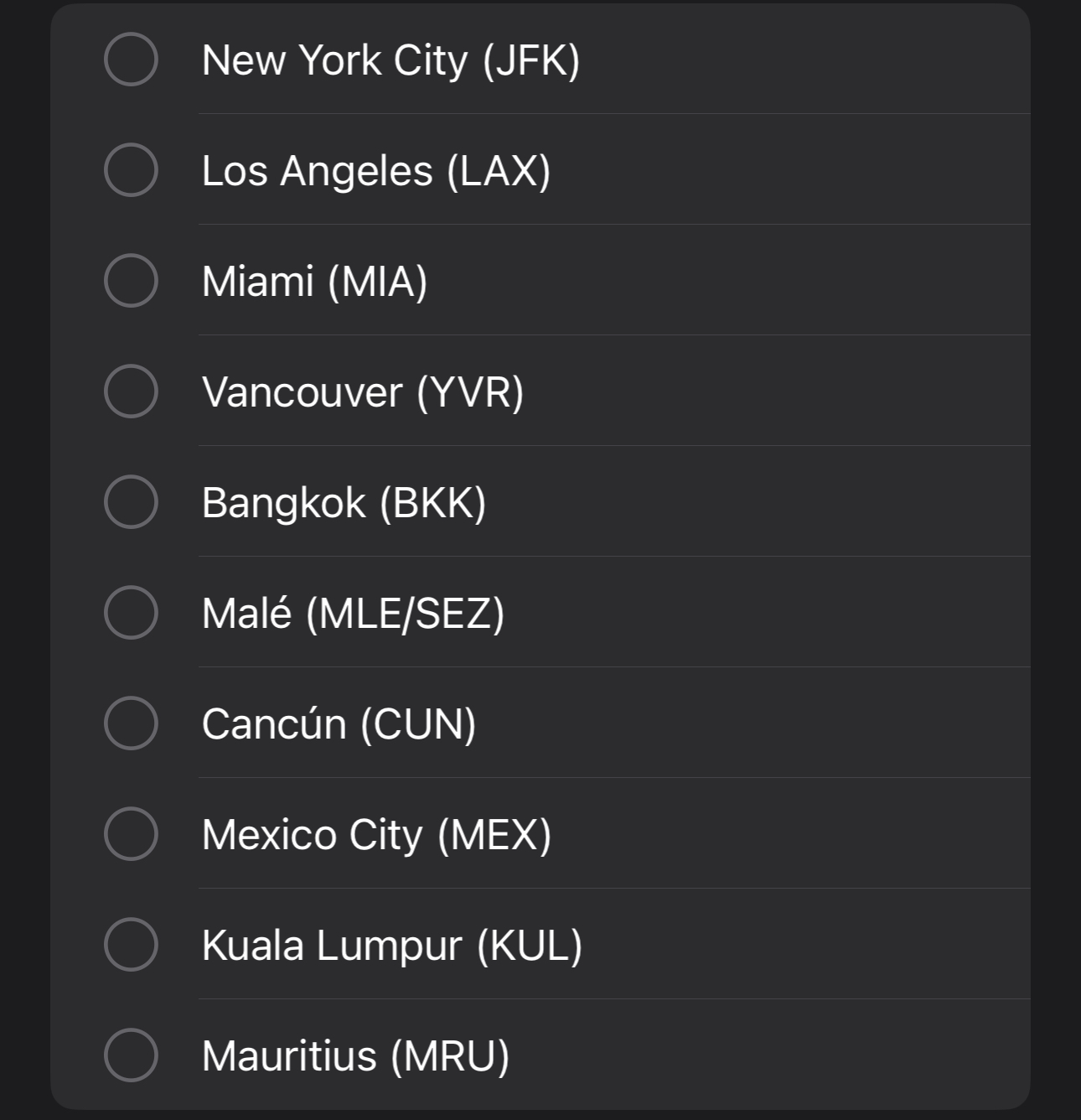Select the Bangkok (BKK) radio button

click(131, 502)
